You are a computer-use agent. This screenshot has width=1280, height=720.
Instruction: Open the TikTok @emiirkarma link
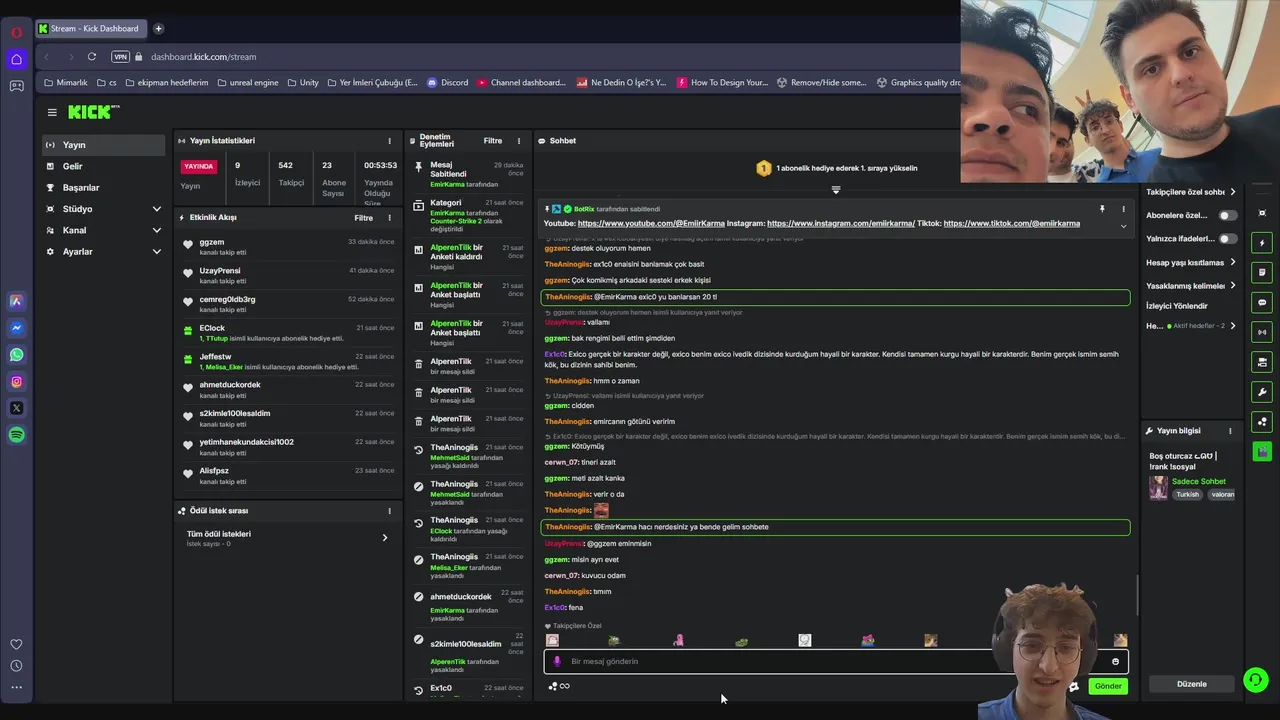(1012, 224)
